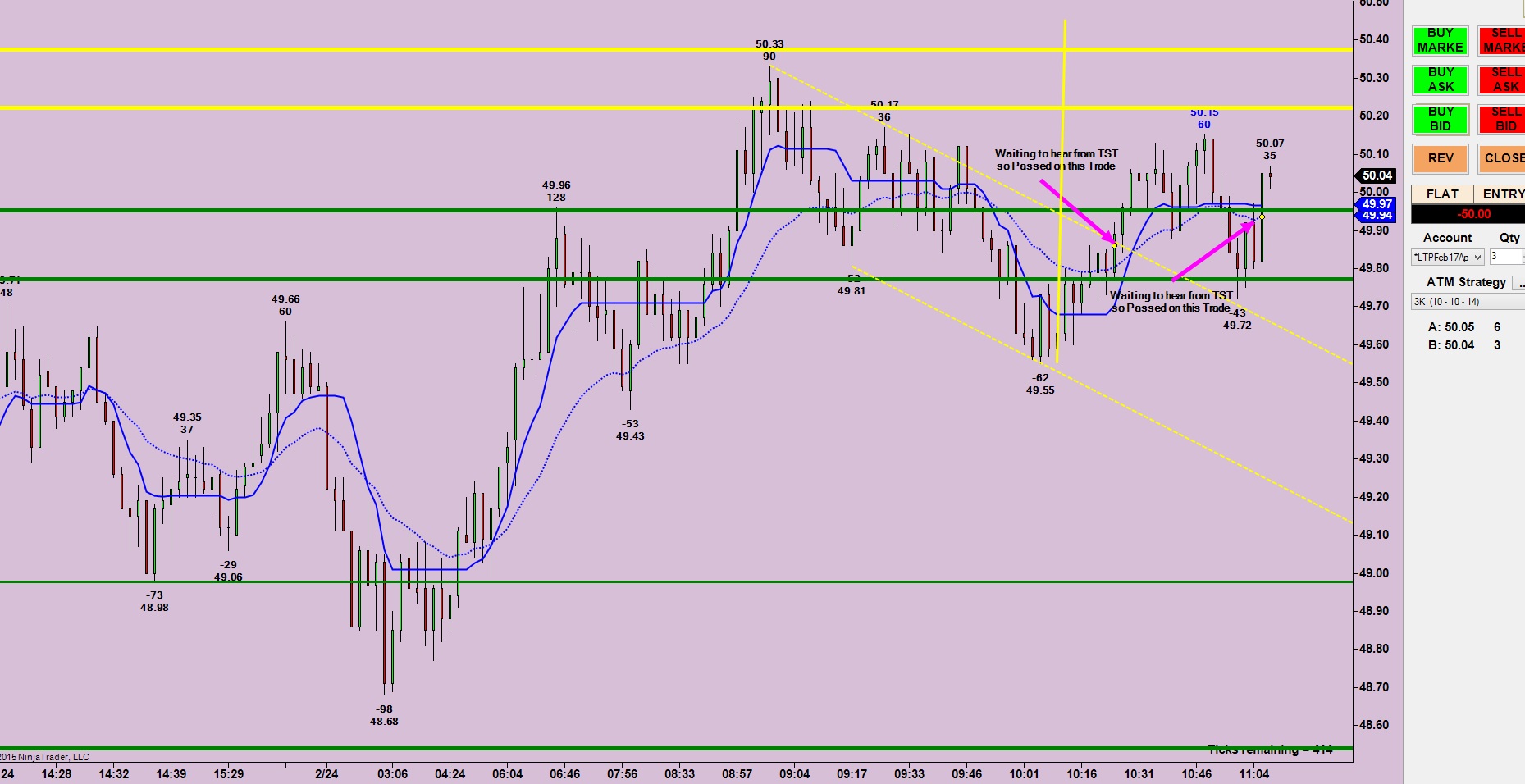
Task: Open the Account dropdown showing LTPFeb17Ap
Action: tap(1448, 258)
